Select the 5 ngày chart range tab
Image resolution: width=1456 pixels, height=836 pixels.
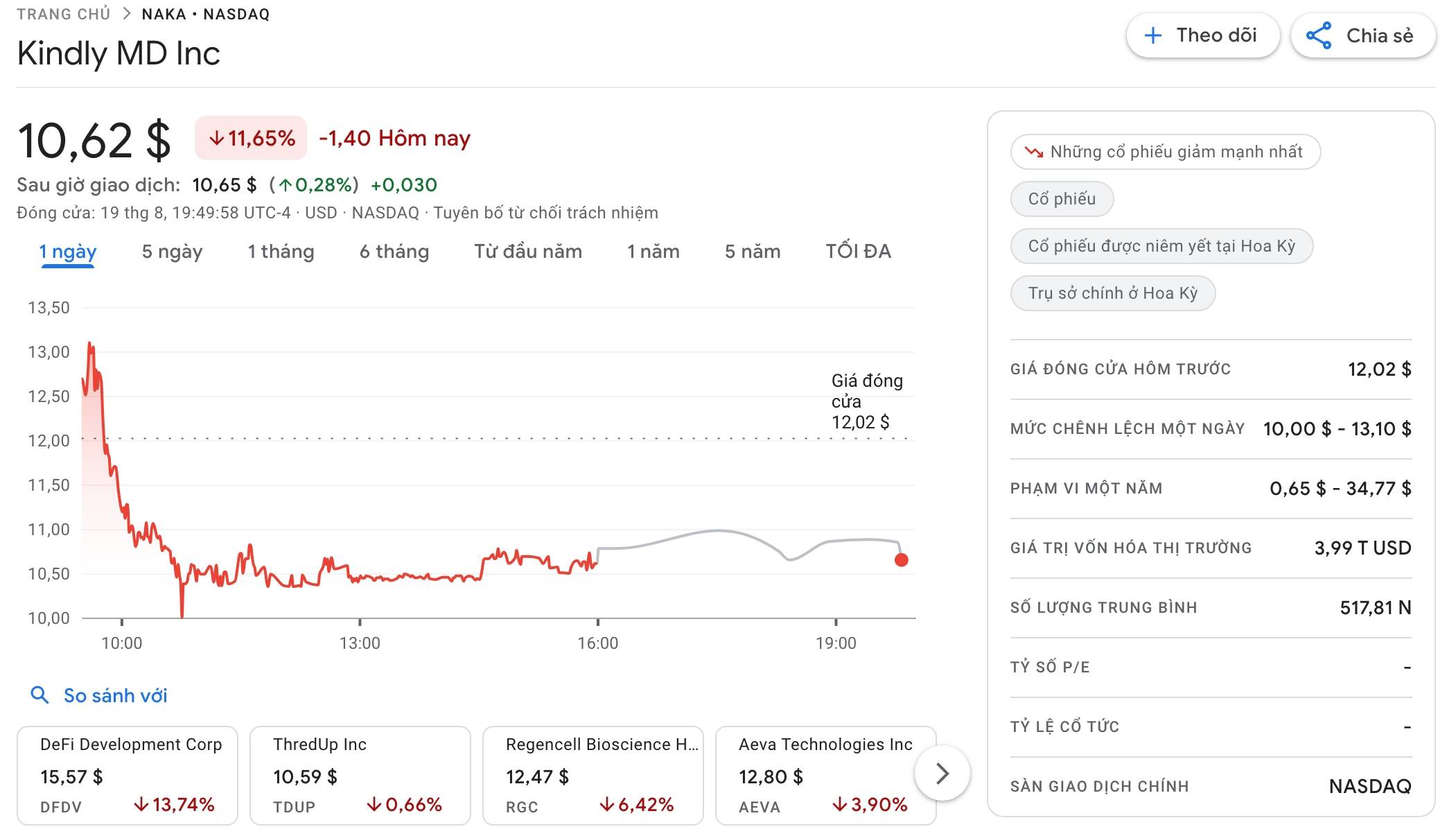[172, 252]
